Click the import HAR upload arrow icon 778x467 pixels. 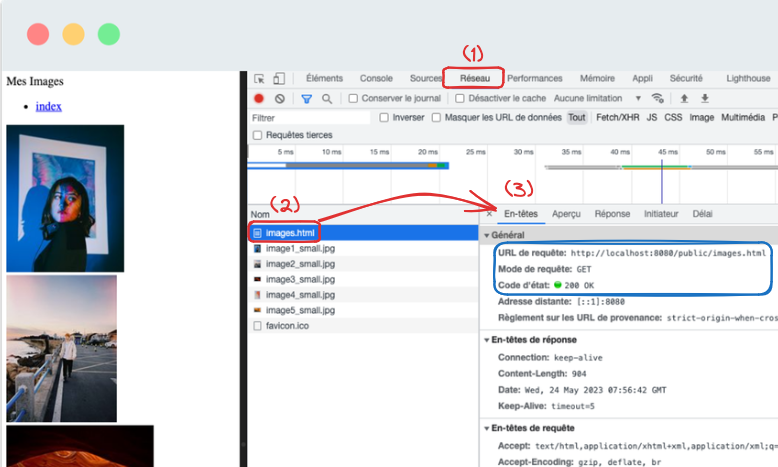tap(684, 99)
